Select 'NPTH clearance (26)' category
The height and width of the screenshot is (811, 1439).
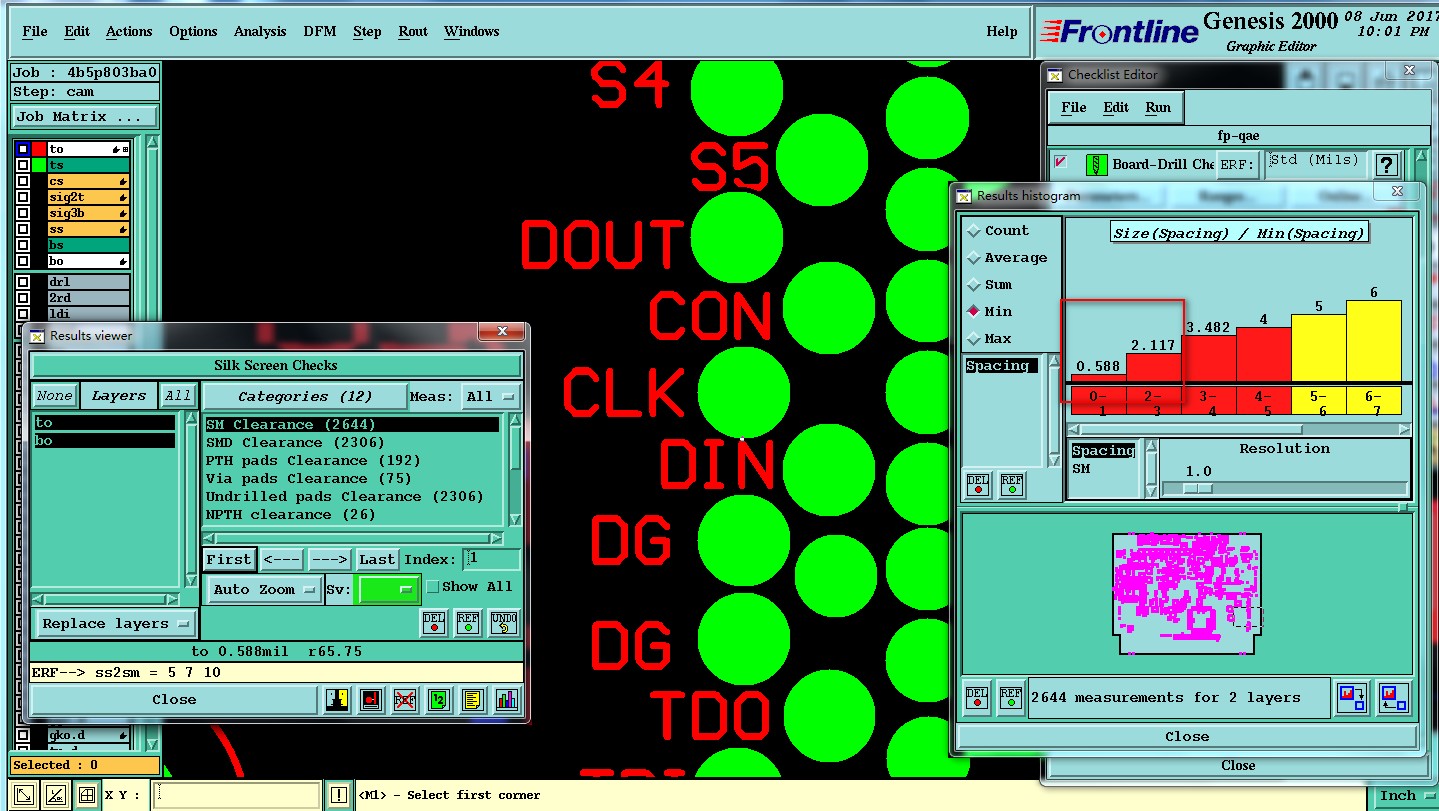coord(290,515)
